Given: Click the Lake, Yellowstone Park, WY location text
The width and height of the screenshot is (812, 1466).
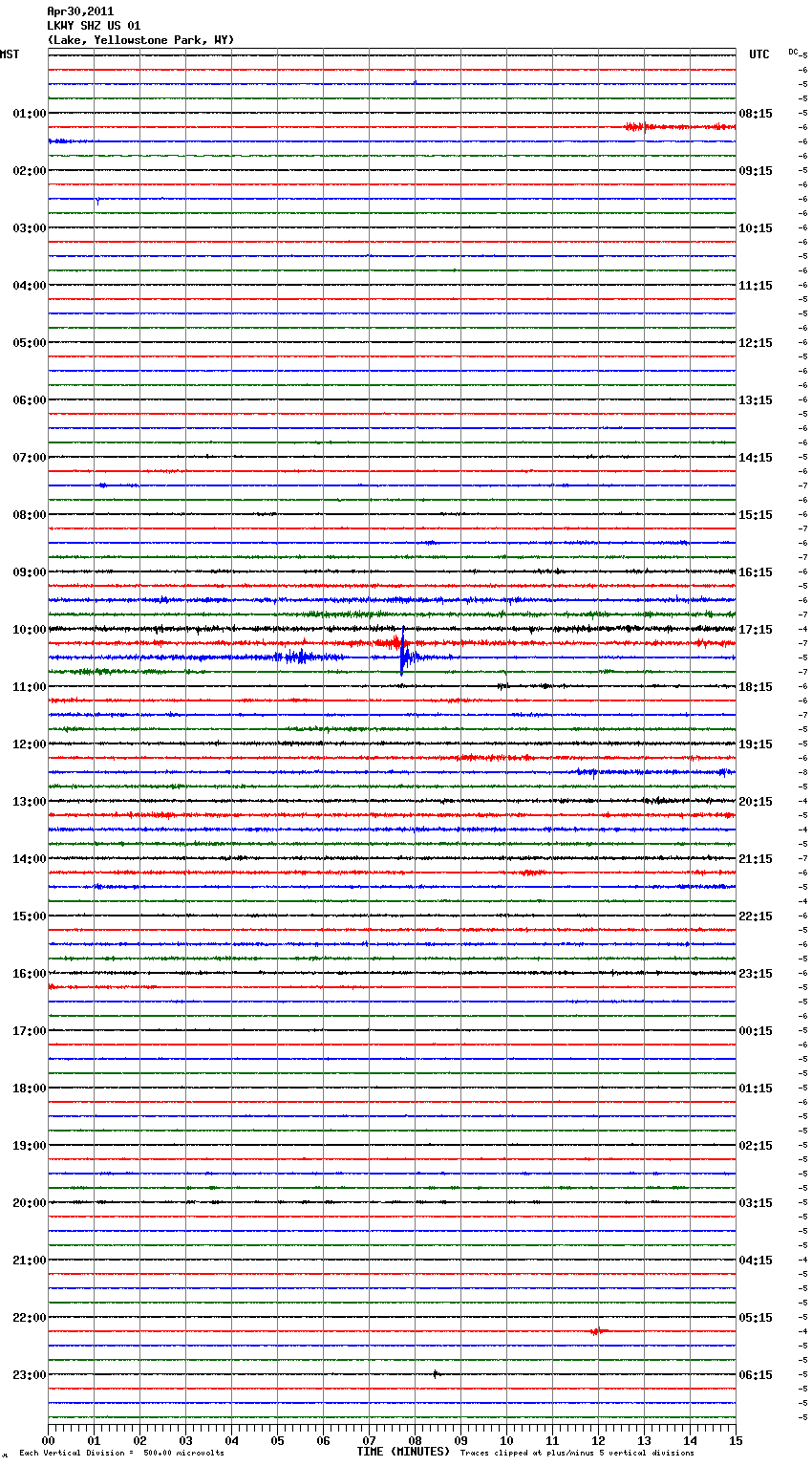Looking at the screenshot, I should (x=140, y=40).
